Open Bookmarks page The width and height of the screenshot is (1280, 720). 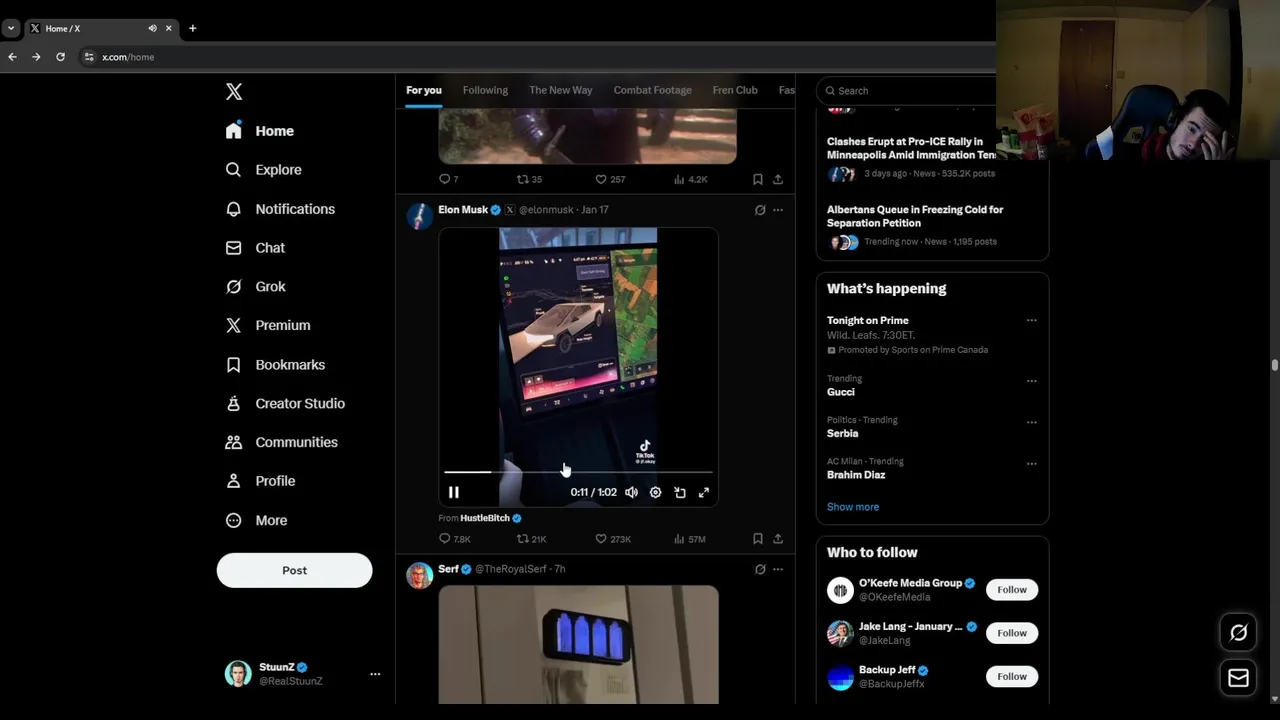276,365
